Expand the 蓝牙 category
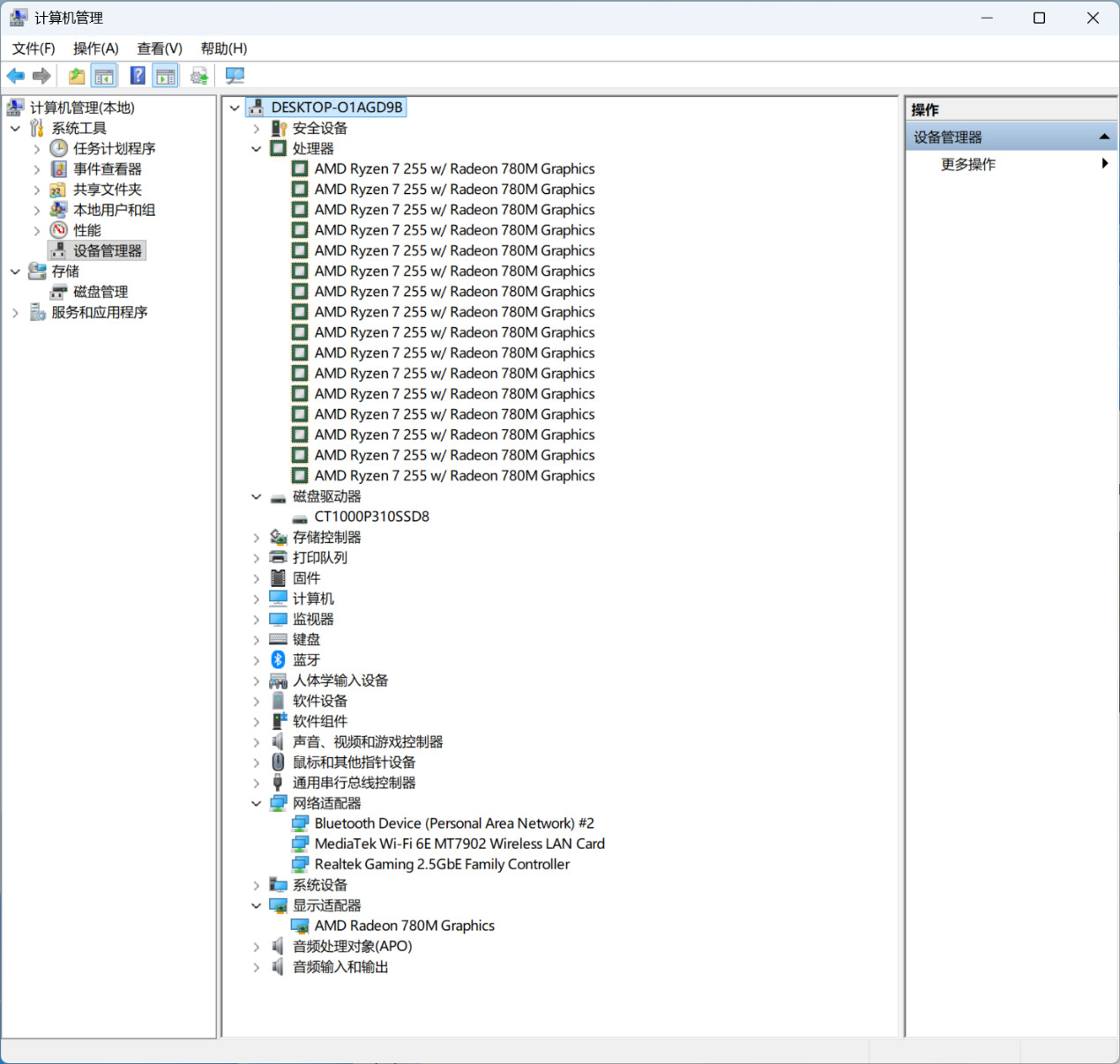Image resolution: width=1120 pixels, height=1064 pixels. click(257, 660)
